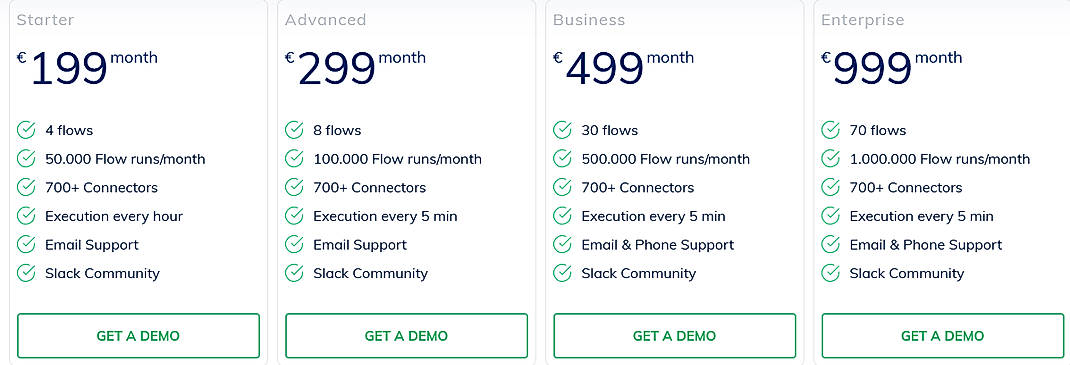Click the '70 flows' text

[x=878, y=130]
